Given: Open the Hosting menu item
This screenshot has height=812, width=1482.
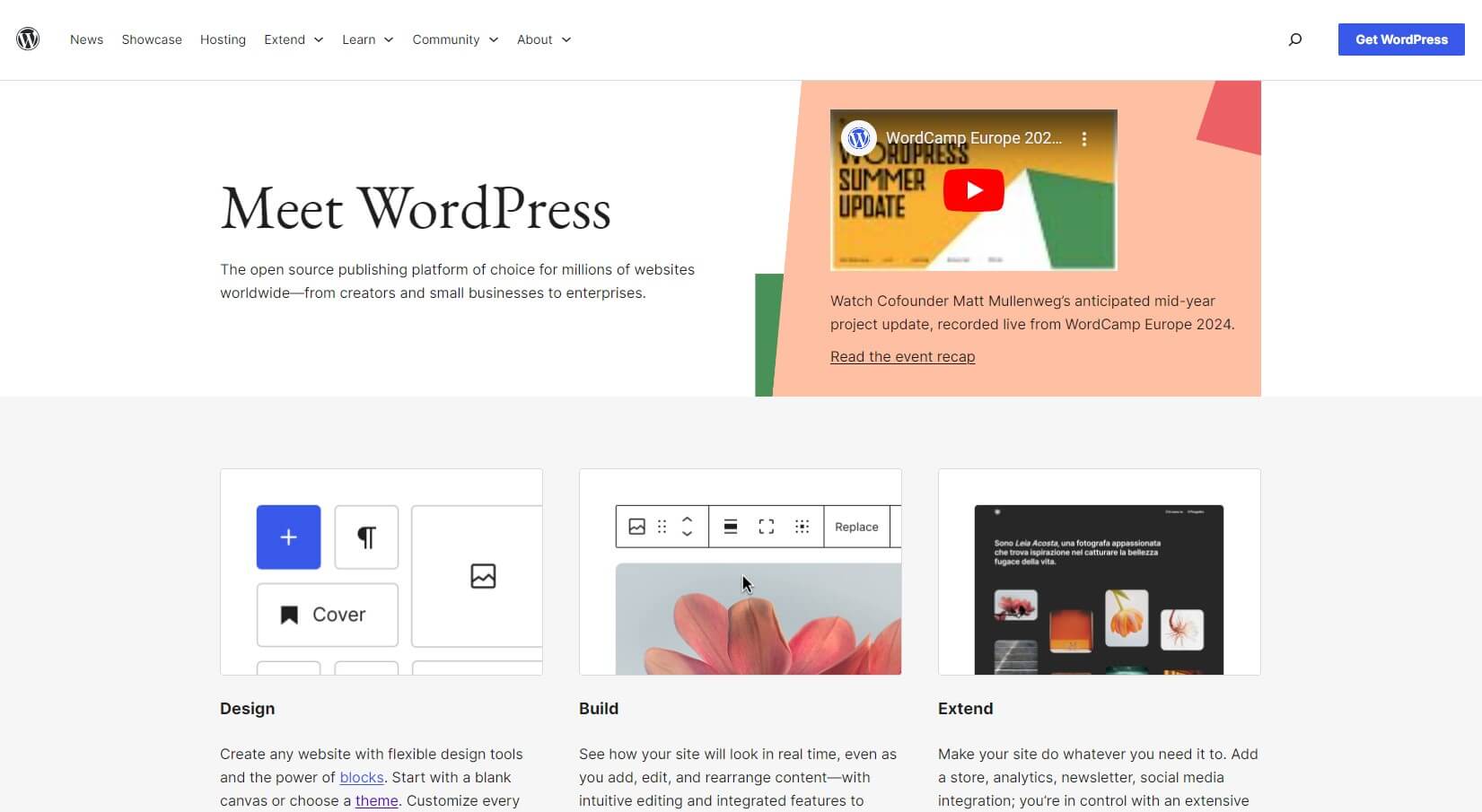Looking at the screenshot, I should [x=223, y=39].
